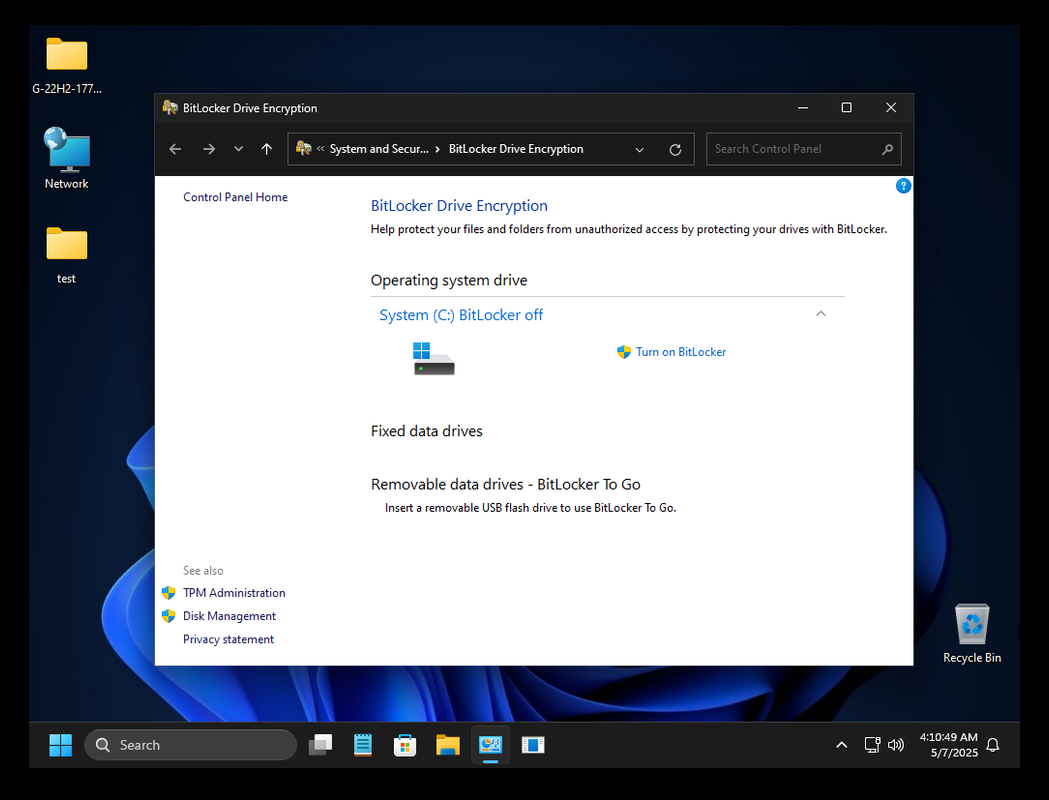Open the clock showing 4:10:49 AM
This screenshot has width=1049, height=800.
click(x=949, y=744)
